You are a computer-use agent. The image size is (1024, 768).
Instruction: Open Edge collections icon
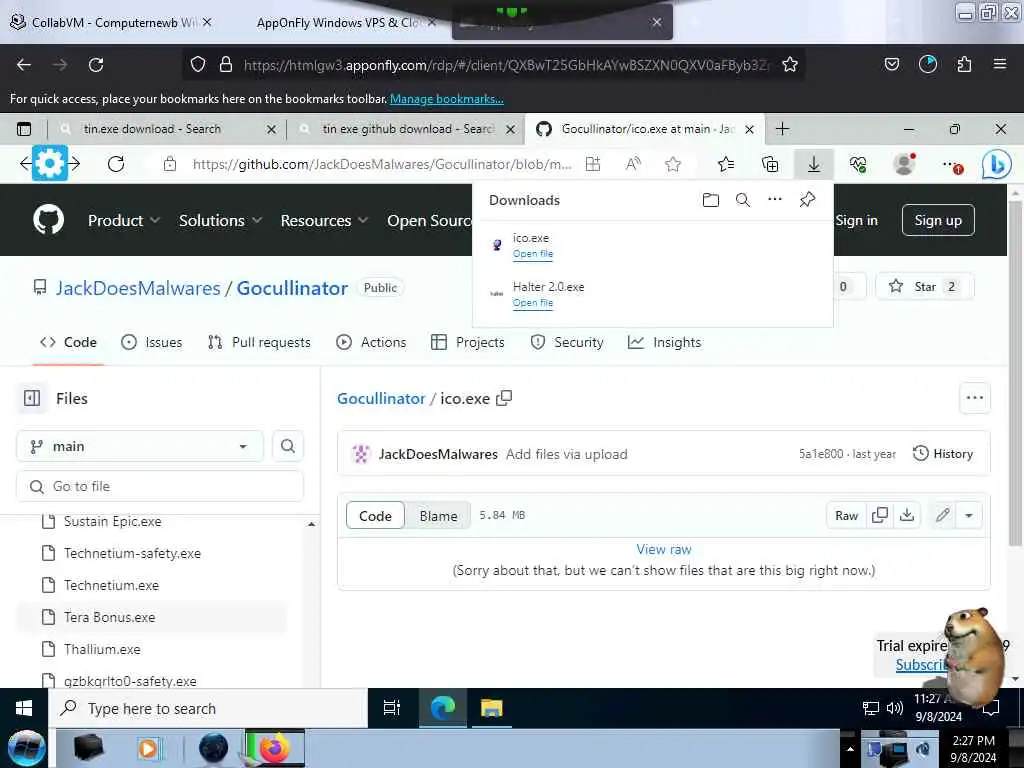point(770,164)
